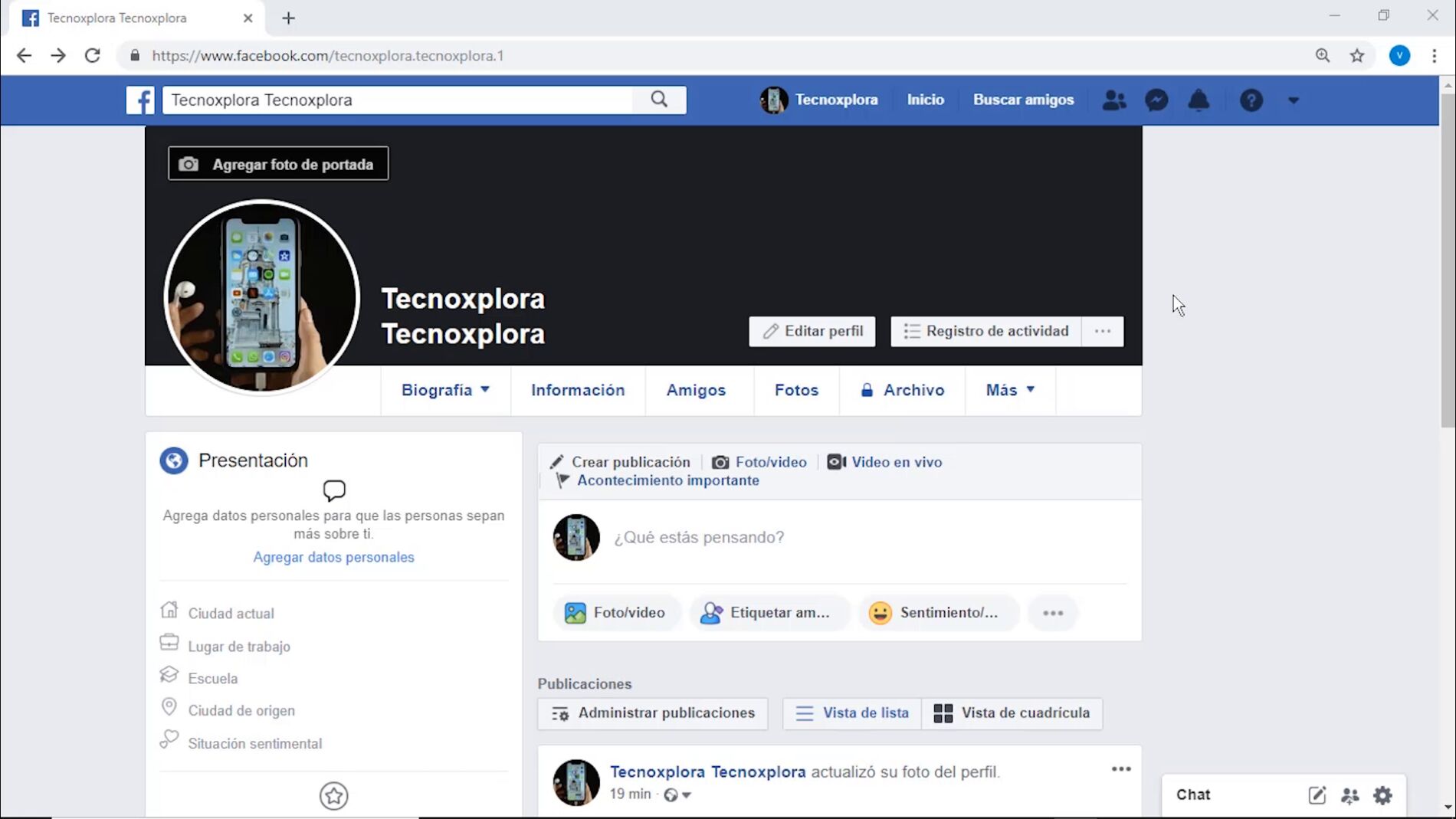1456x819 pixels.
Task: Click Agregar foto de portada
Action: (278, 164)
